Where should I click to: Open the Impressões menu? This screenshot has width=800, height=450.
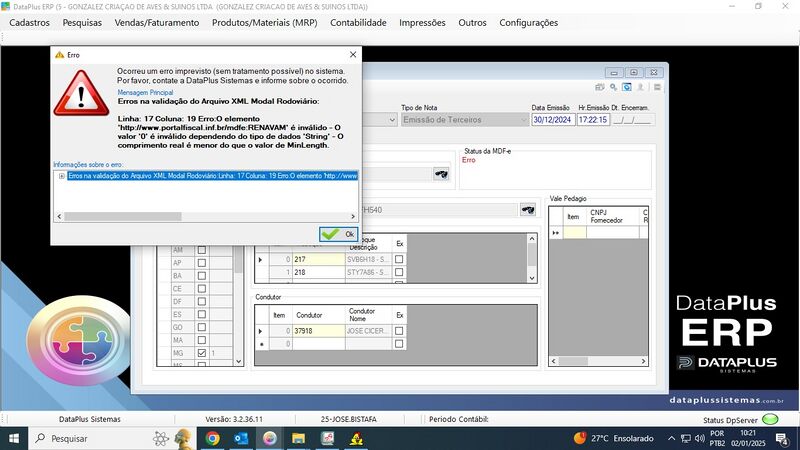[x=422, y=22]
